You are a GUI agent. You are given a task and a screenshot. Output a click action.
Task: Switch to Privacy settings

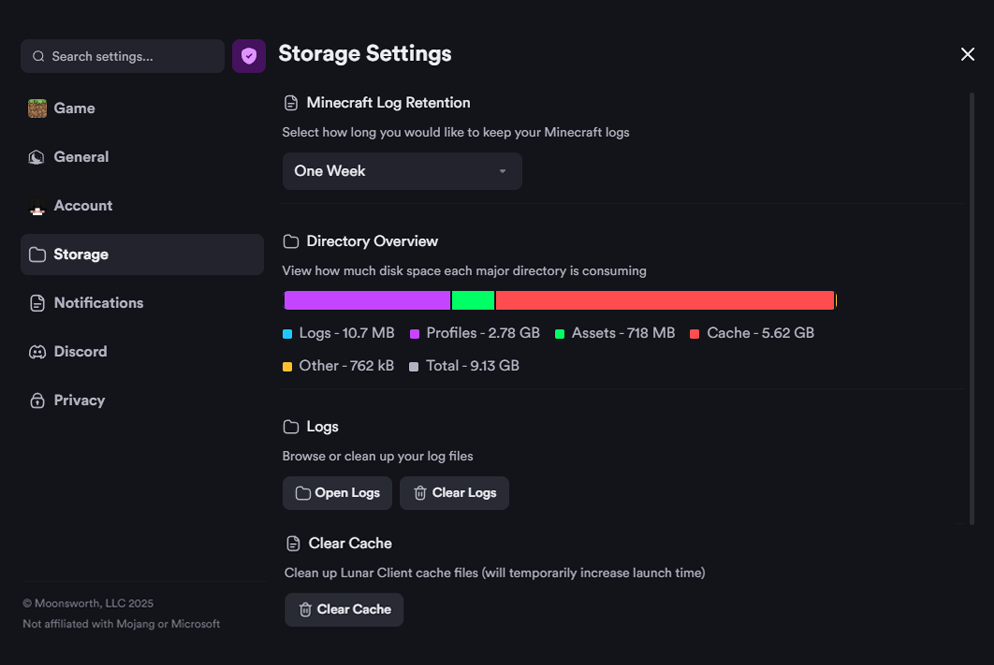(x=142, y=401)
